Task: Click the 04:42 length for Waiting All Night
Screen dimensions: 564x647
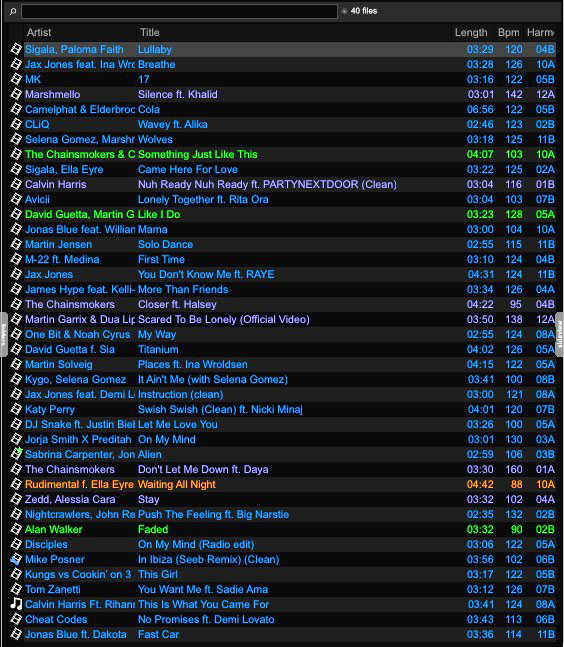Action: [x=480, y=484]
